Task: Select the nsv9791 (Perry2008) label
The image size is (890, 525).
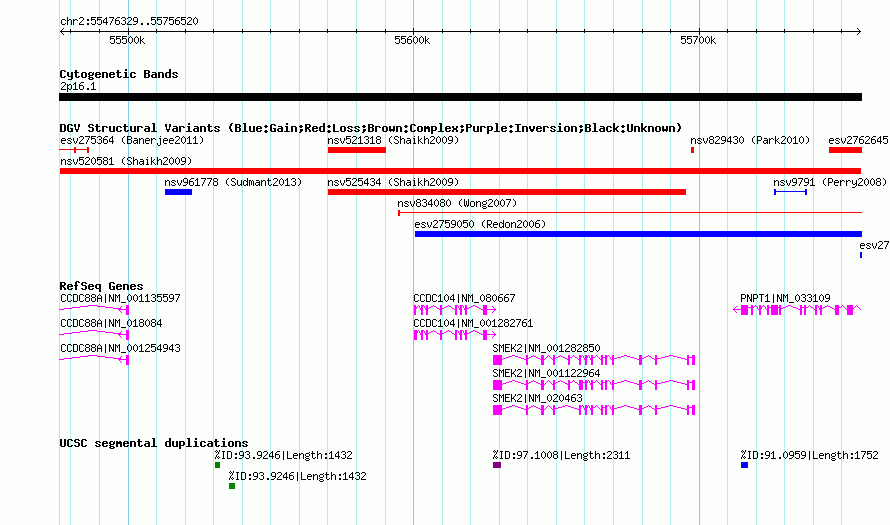Action: (x=830, y=182)
